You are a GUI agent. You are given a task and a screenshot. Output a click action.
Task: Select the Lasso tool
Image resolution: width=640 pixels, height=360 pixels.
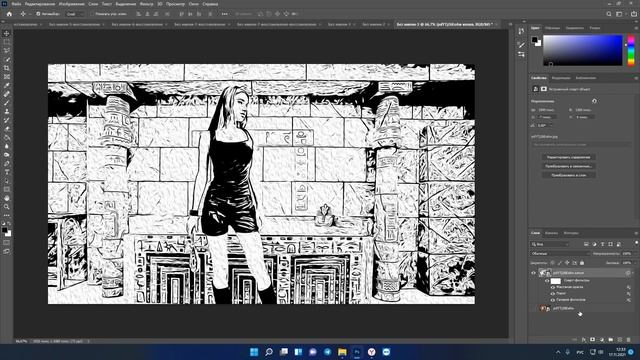(7, 51)
